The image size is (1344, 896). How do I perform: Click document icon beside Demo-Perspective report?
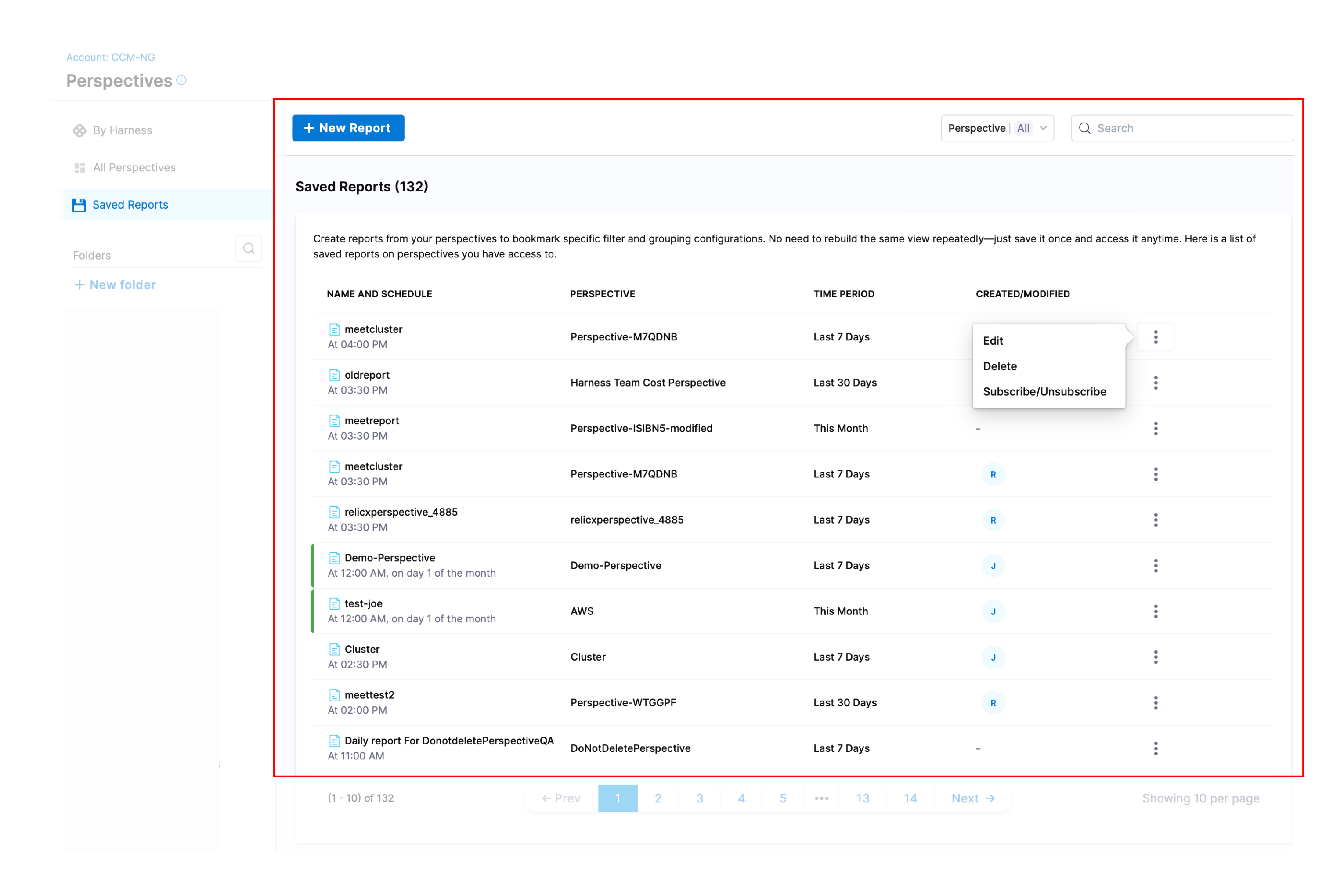pyautogui.click(x=334, y=558)
